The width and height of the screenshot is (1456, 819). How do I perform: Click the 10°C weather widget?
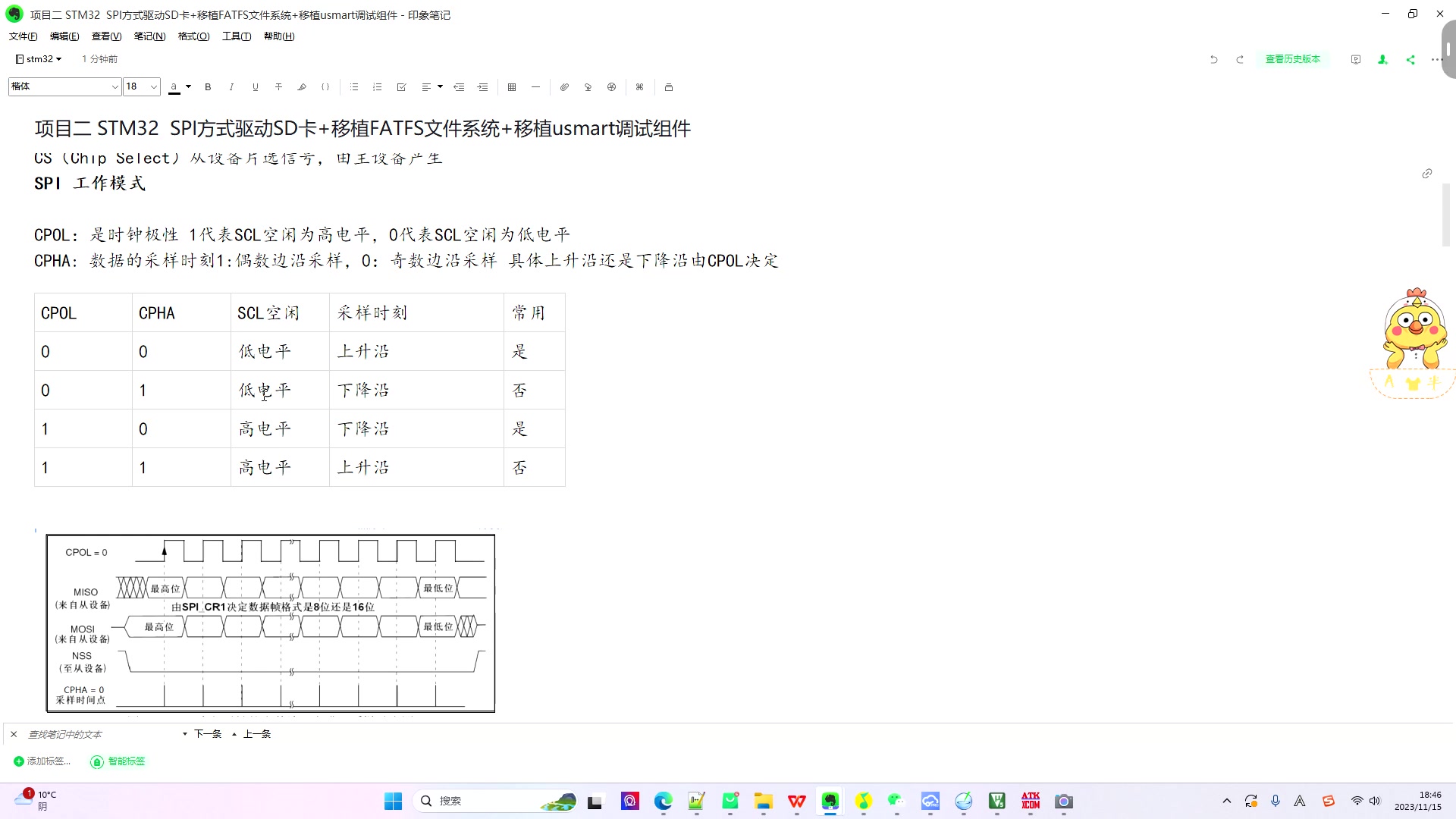(36, 801)
